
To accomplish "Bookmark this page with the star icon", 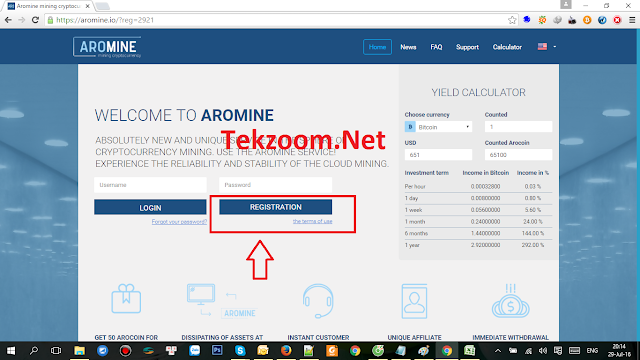I will pos(512,20).
